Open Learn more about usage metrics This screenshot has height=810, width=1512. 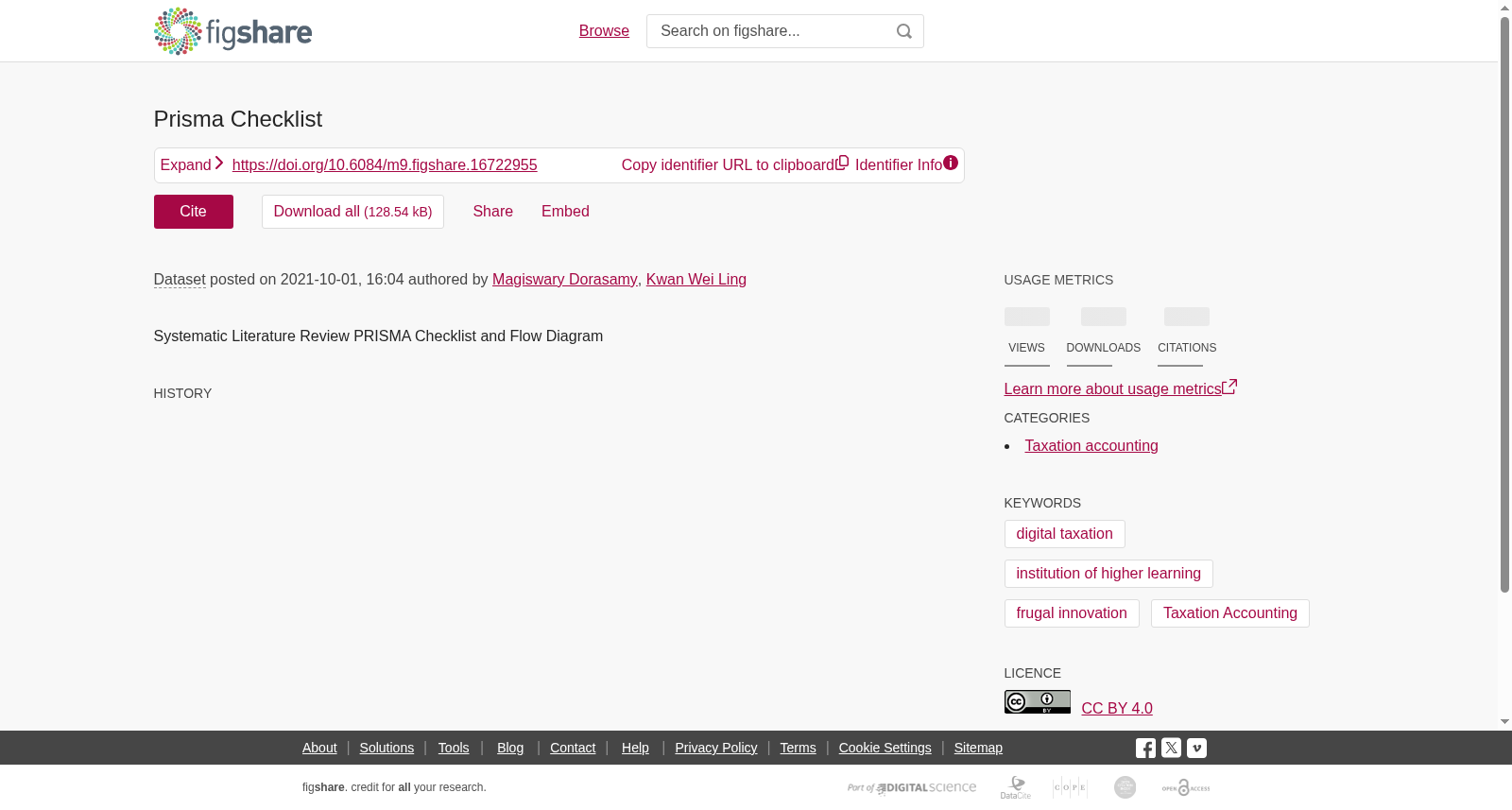pyautogui.click(x=1121, y=388)
